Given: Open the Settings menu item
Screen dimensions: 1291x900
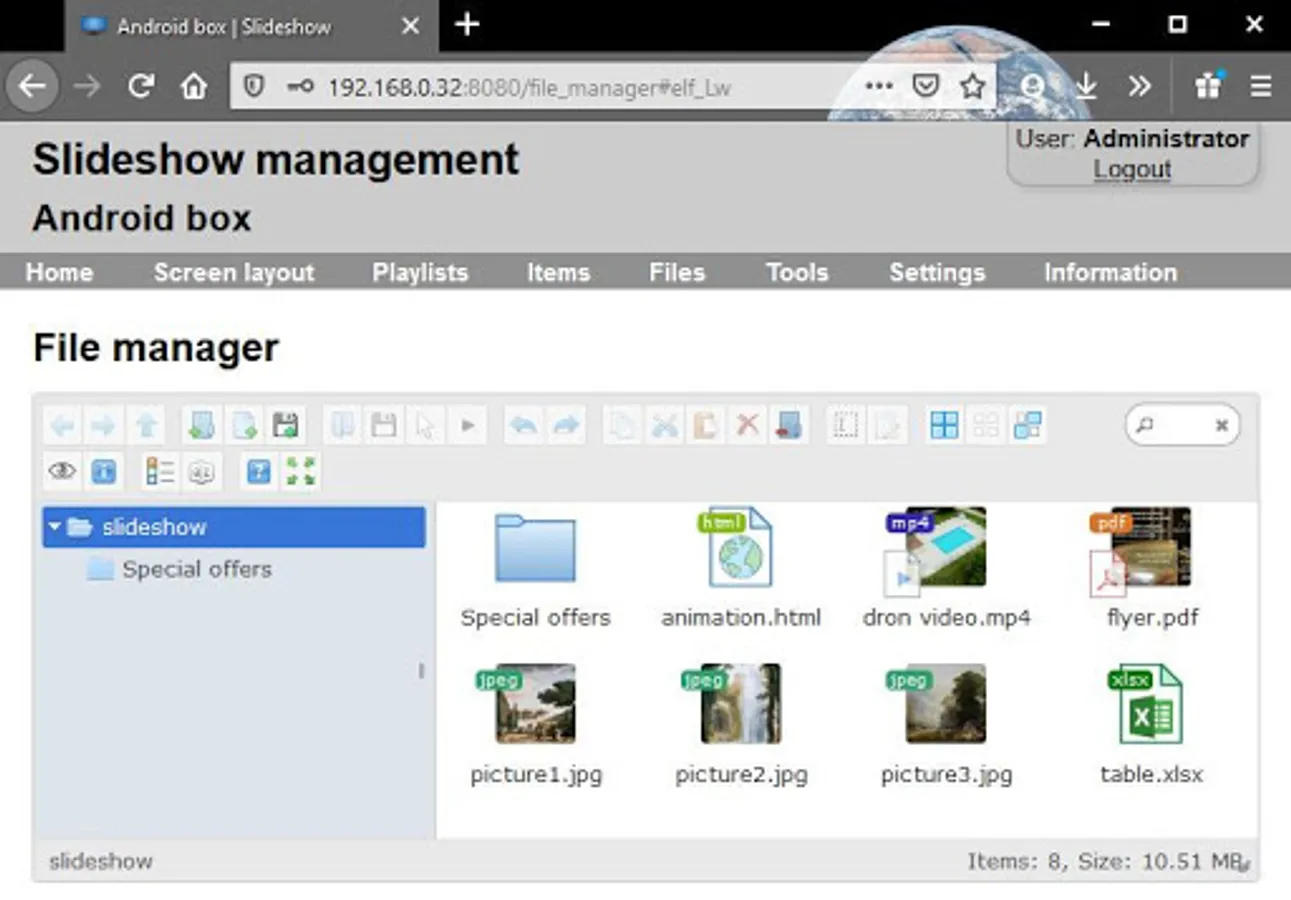Looking at the screenshot, I should point(937,272).
